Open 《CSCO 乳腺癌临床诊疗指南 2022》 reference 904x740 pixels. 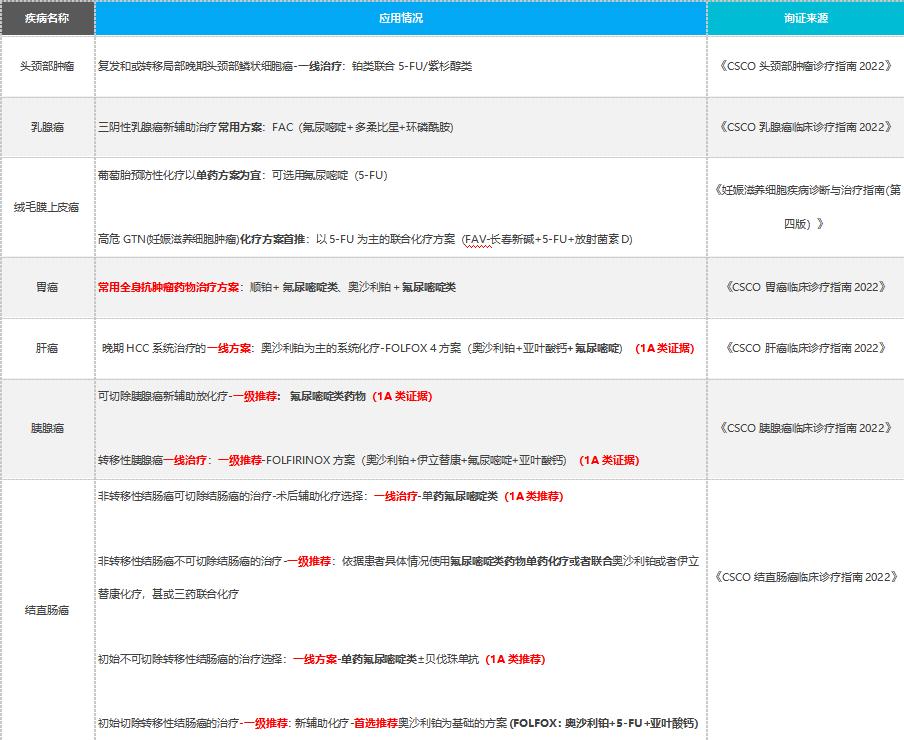[806, 125]
